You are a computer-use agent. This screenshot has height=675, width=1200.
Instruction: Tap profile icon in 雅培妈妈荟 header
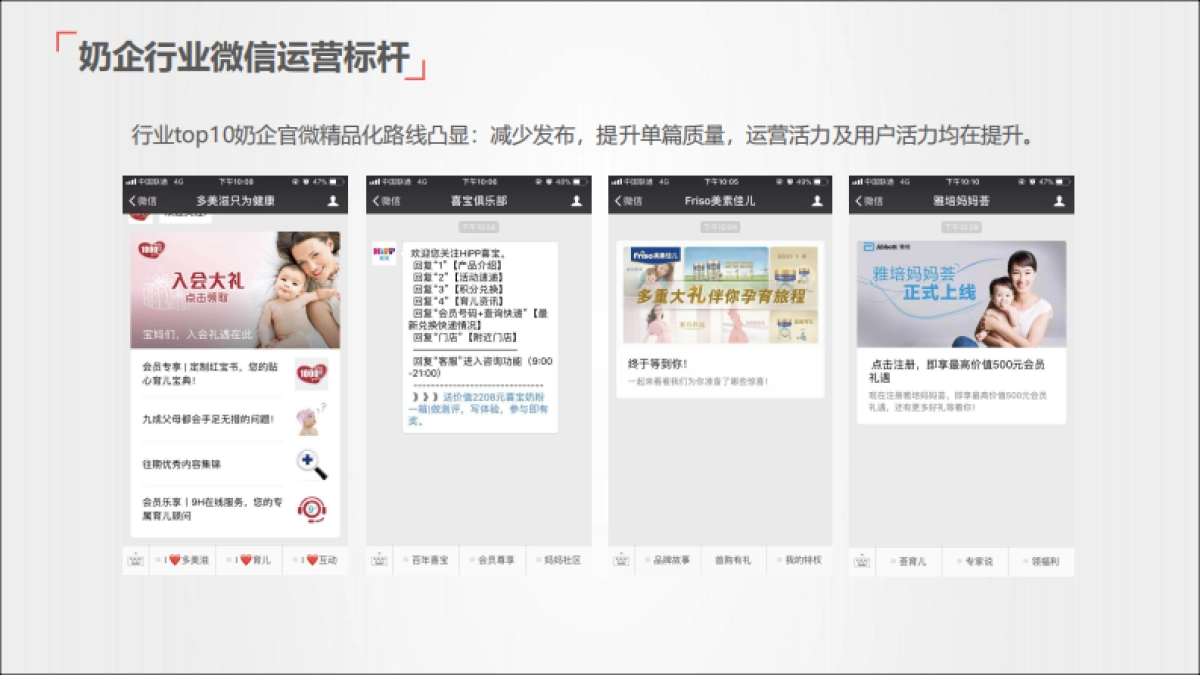click(x=1059, y=201)
